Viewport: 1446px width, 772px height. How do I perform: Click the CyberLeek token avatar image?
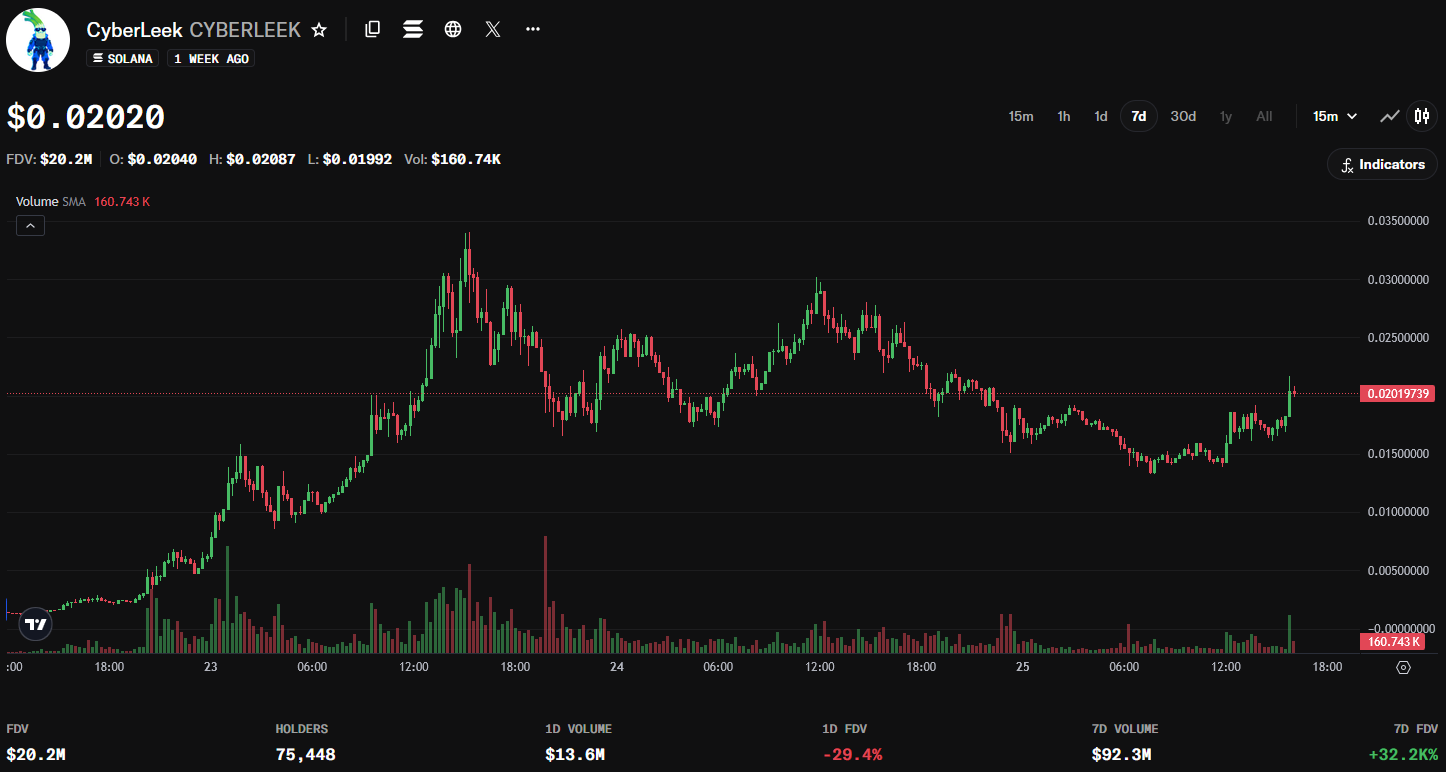[x=38, y=40]
